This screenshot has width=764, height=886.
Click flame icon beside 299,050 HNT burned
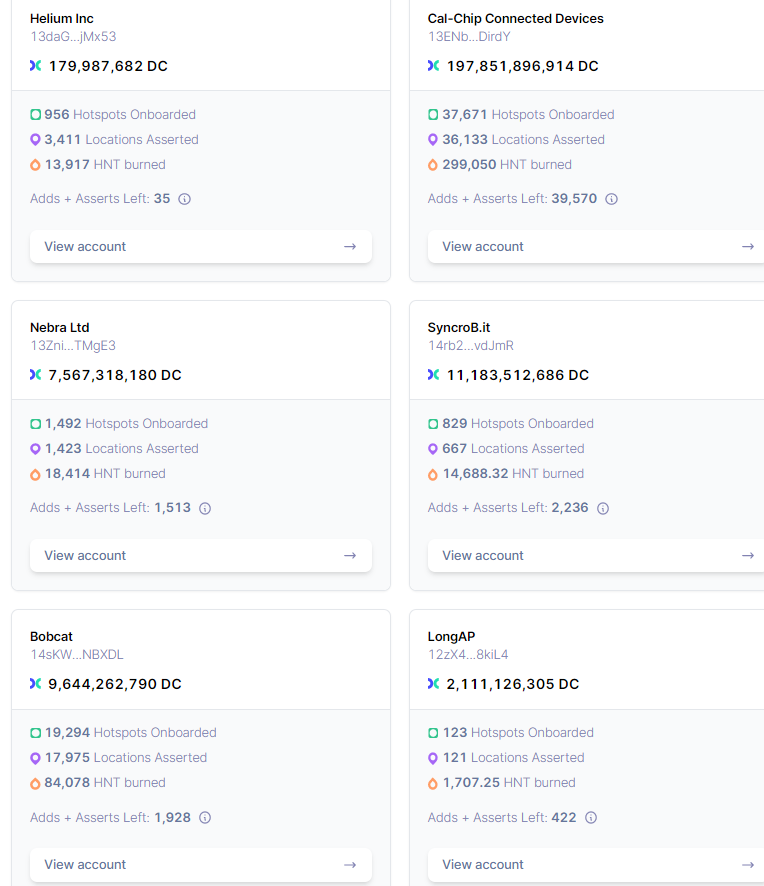433,164
